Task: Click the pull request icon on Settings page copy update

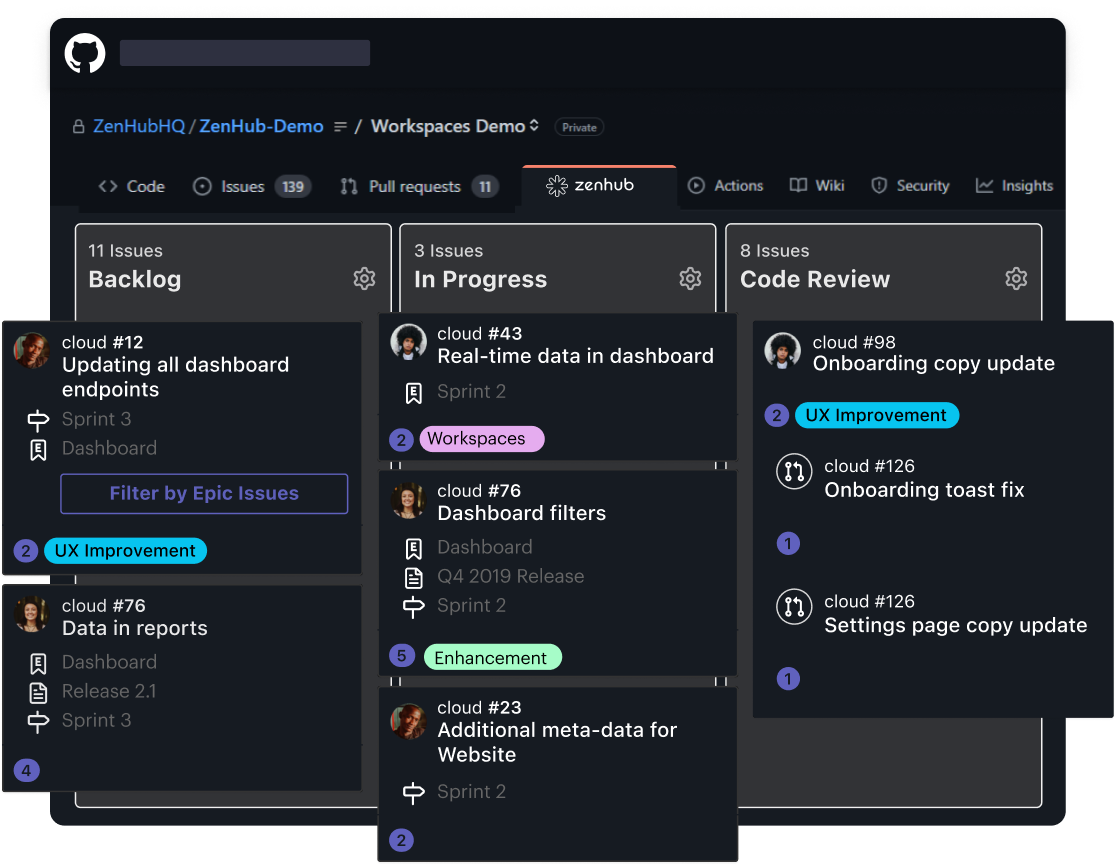Action: tap(793, 607)
